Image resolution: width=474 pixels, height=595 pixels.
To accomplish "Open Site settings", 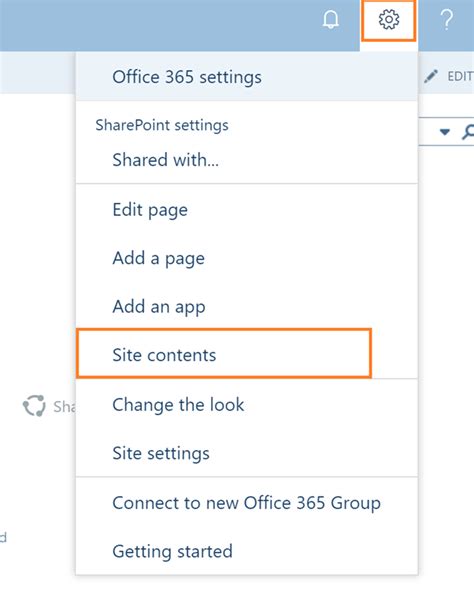I will point(247,453).
